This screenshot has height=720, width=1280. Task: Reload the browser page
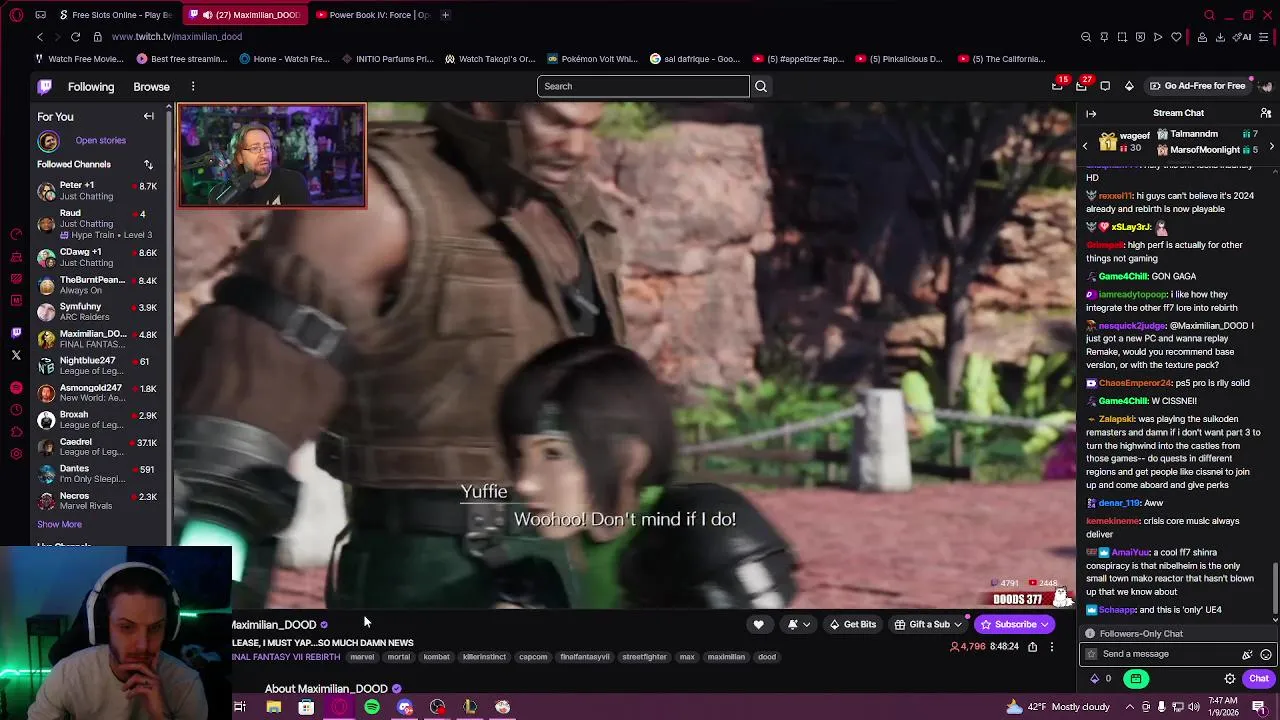point(75,37)
